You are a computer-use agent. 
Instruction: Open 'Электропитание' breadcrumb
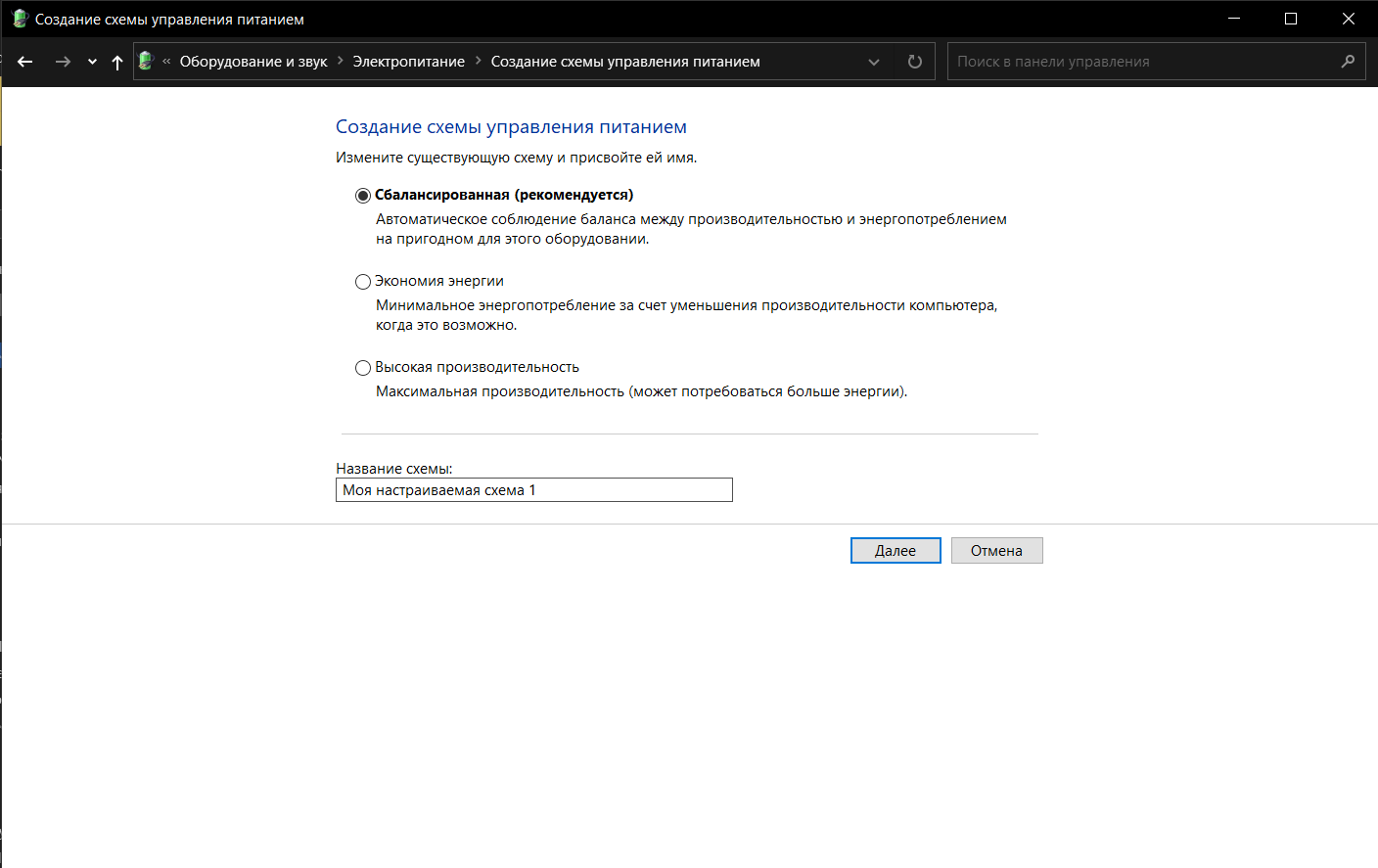(x=409, y=62)
